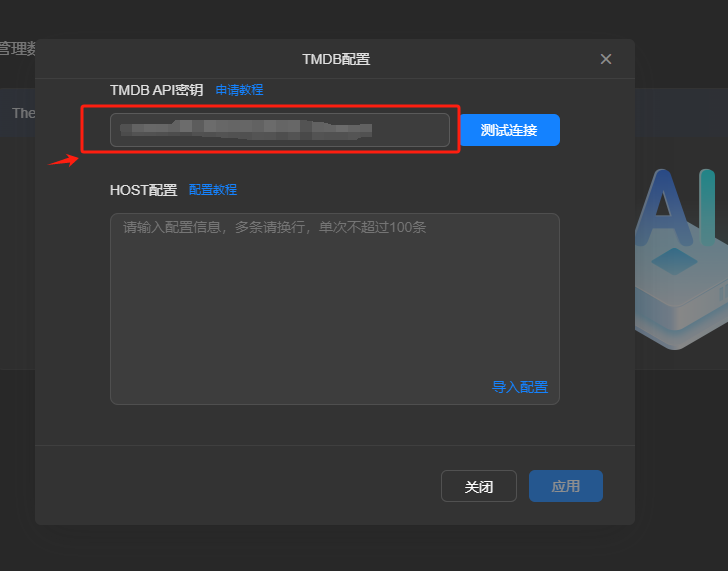Click the TMDB API密钥 label
Screen dimensions: 728x571
coord(156,90)
